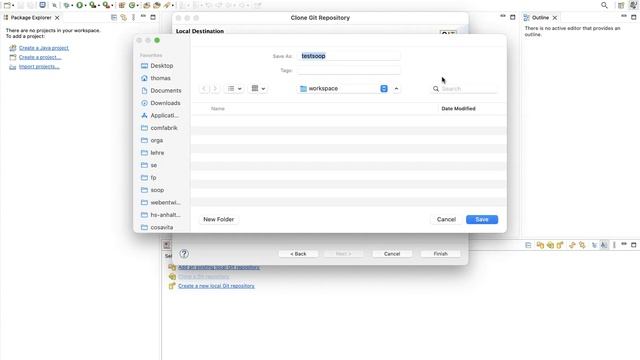The image size is (640, 360).
Task: Click the Link with Selection icon in Git toolbar
Action: point(582,245)
